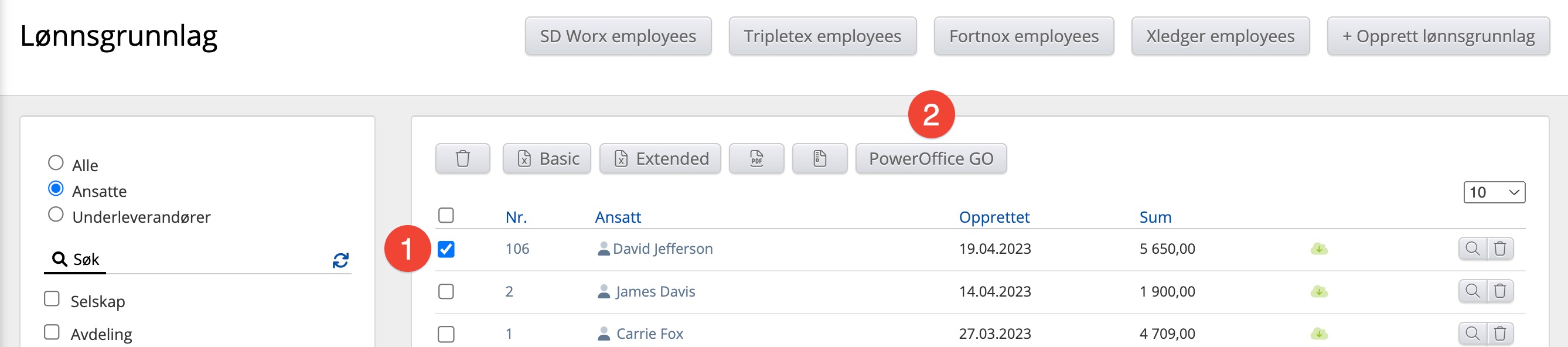Open the James Davis employee link

pos(655,291)
